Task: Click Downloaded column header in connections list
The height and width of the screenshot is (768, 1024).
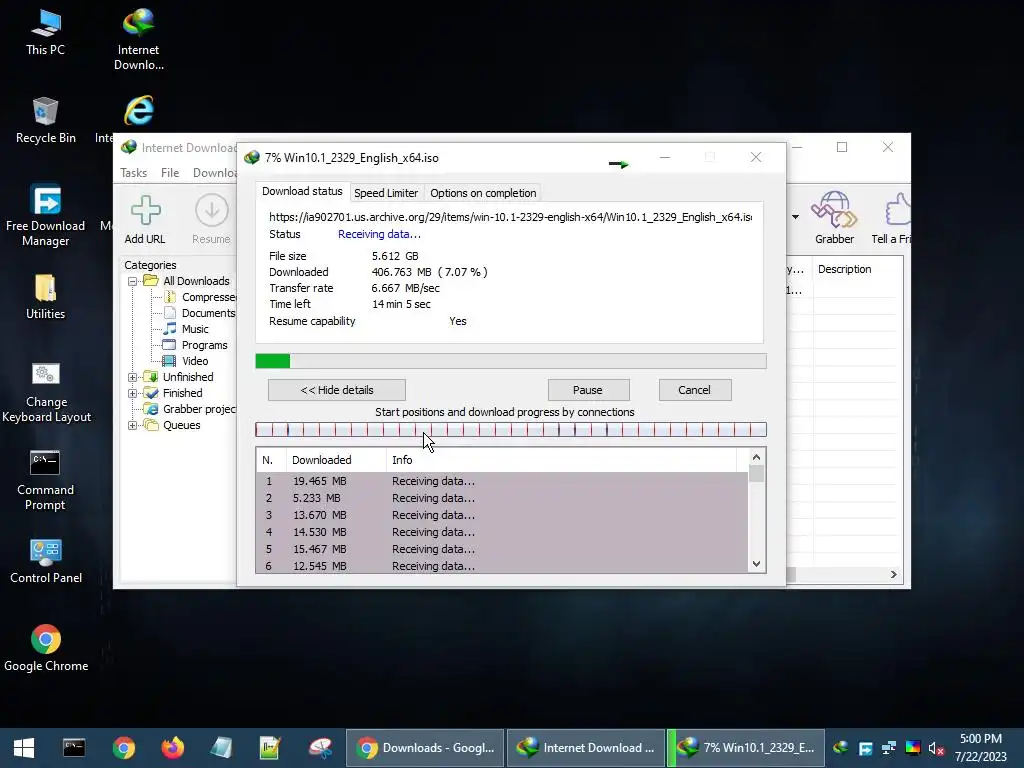Action: (x=336, y=460)
